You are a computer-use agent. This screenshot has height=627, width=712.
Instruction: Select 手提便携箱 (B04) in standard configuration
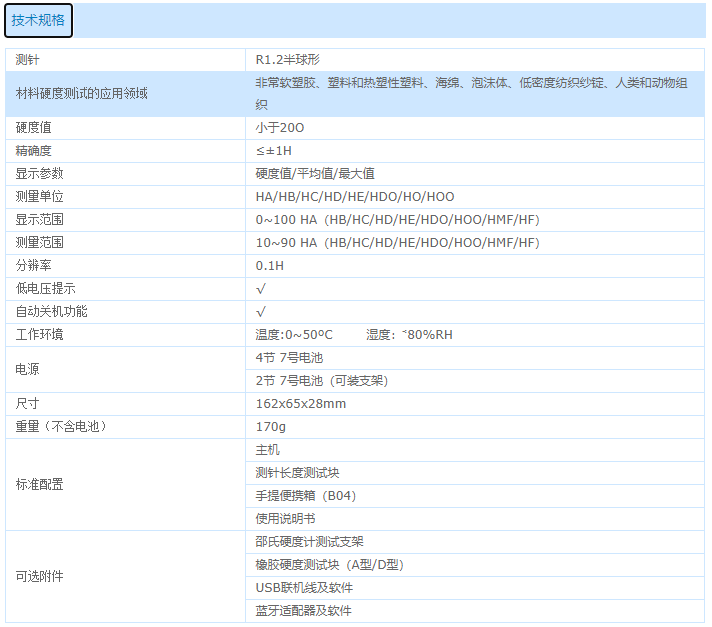click(306, 496)
